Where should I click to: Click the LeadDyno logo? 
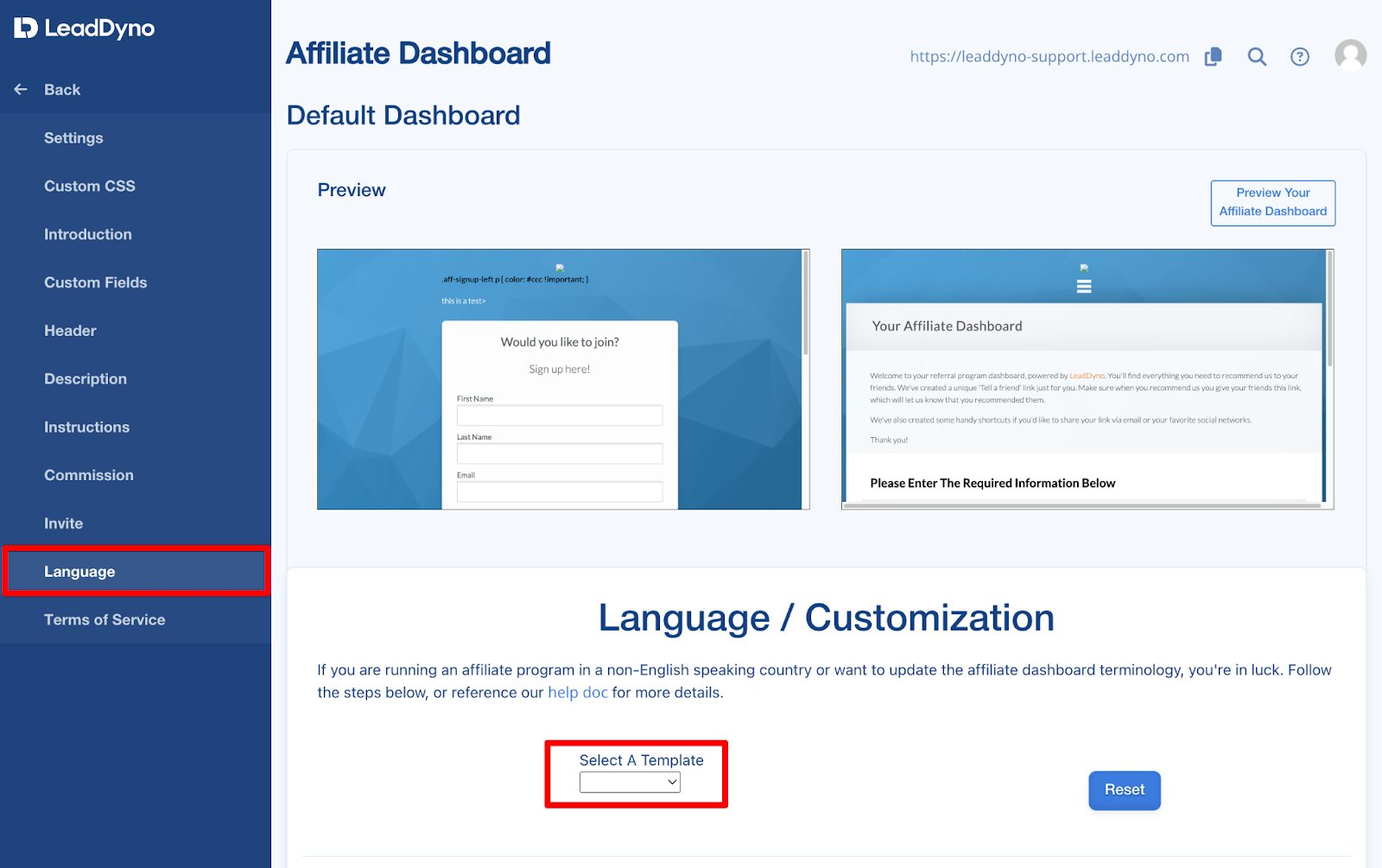(84, 29)
